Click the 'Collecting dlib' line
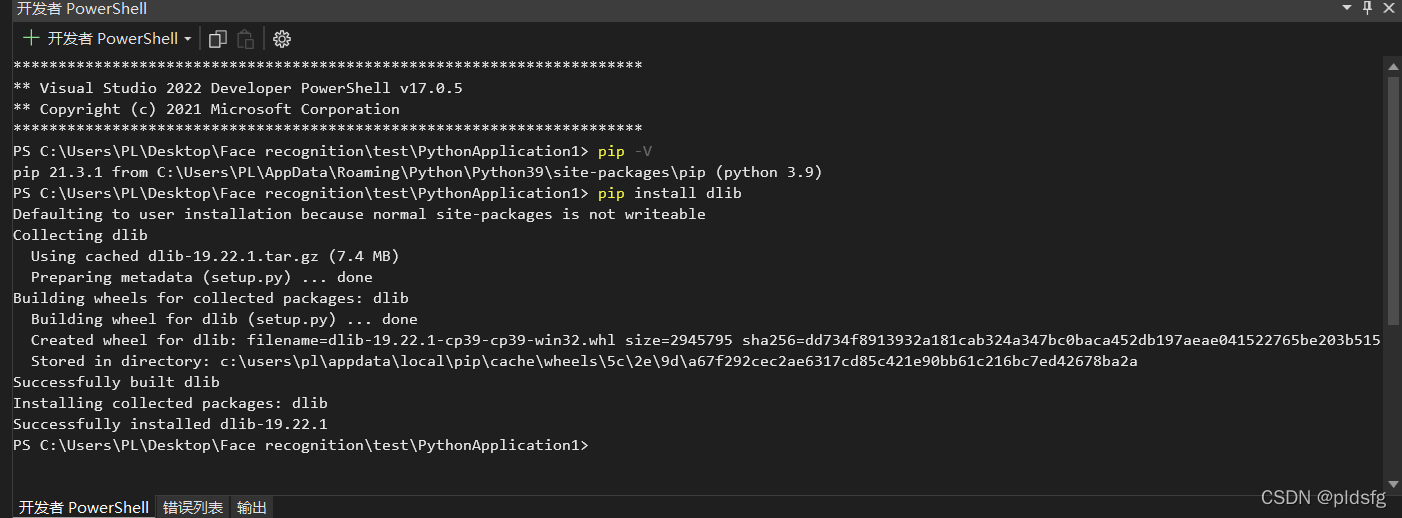This screenshot has width=1402, height=518. point(80,235)
